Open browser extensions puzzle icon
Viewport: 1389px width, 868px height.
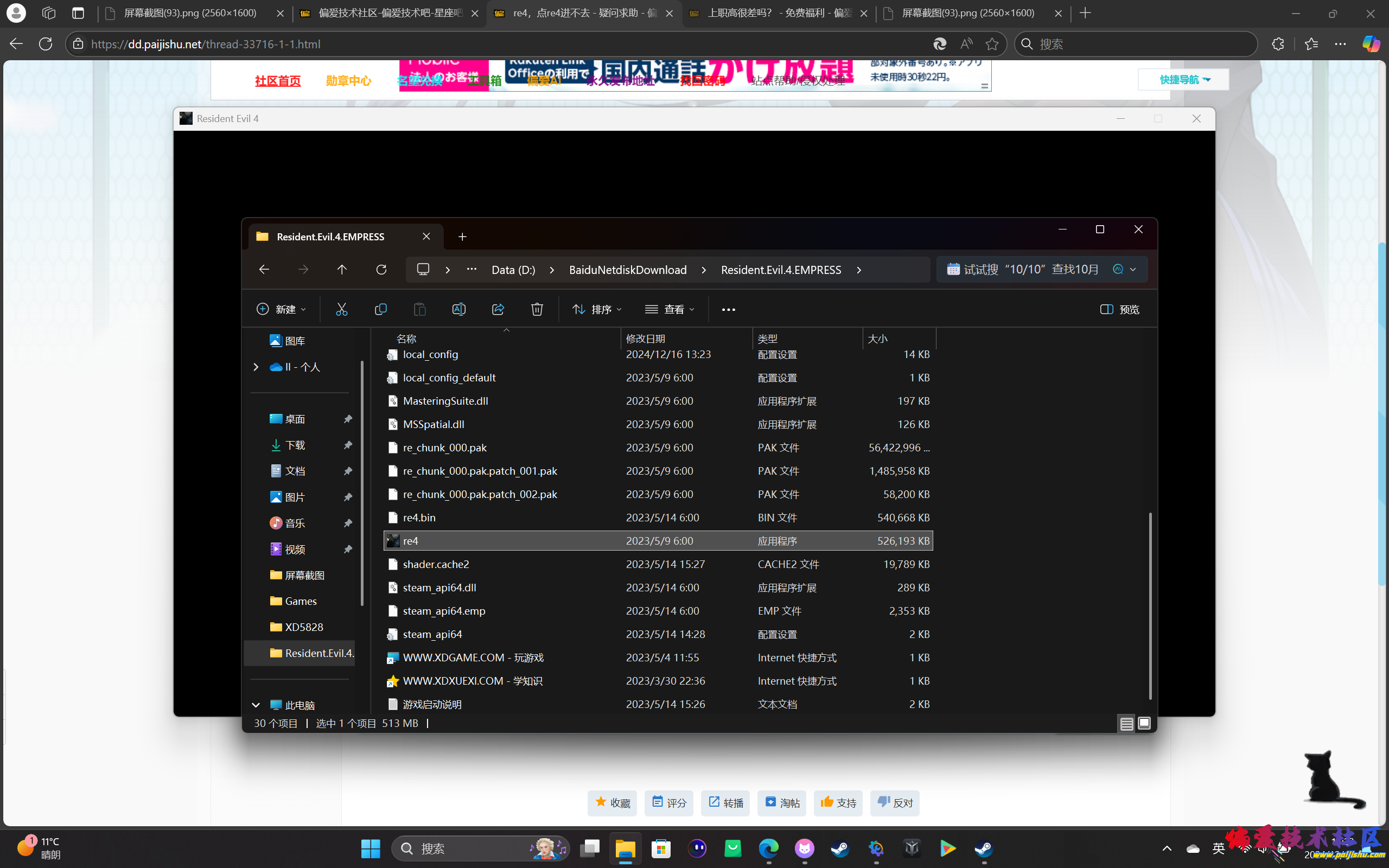1278,43
